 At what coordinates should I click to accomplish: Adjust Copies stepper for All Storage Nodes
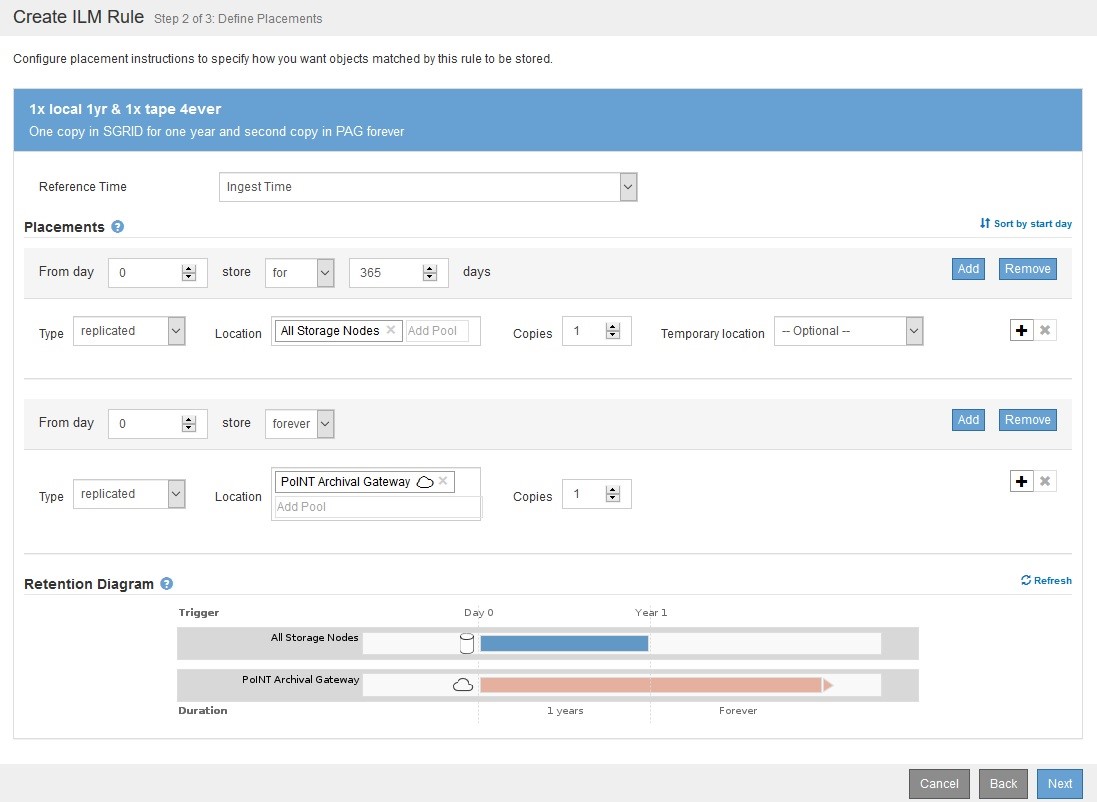[613, 331]
